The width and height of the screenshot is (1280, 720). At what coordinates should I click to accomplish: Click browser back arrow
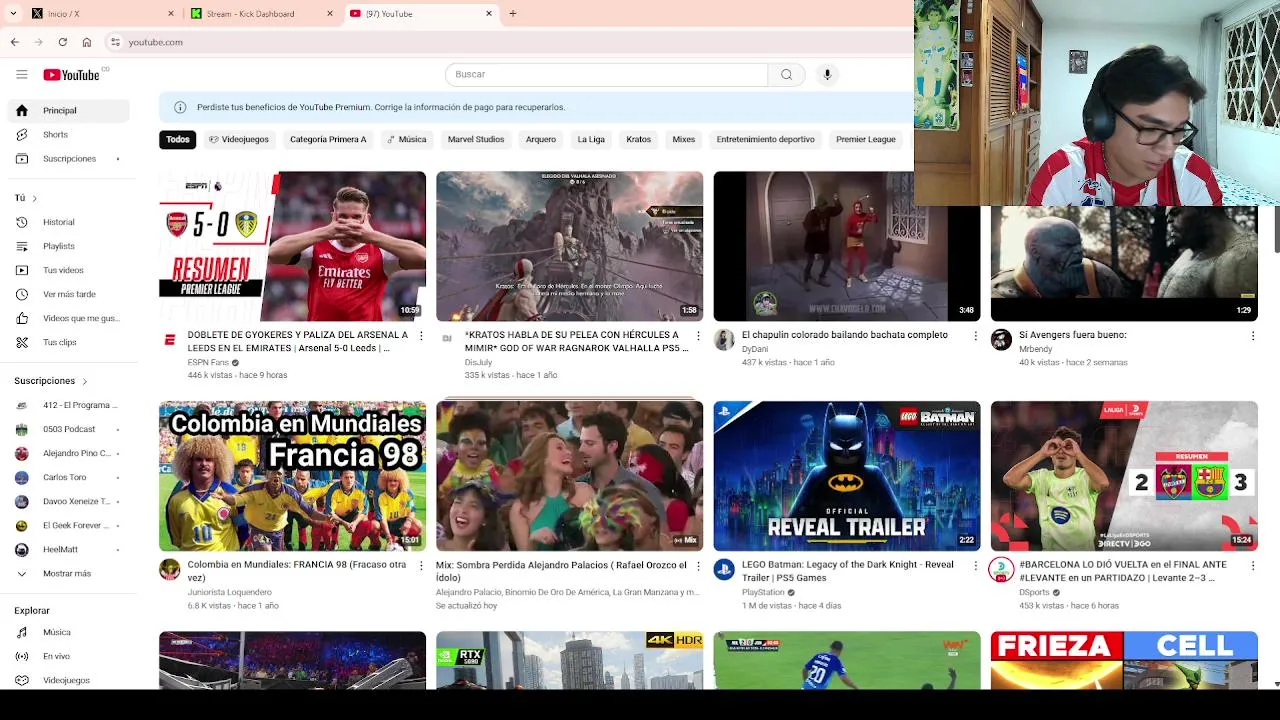(15, 42)
